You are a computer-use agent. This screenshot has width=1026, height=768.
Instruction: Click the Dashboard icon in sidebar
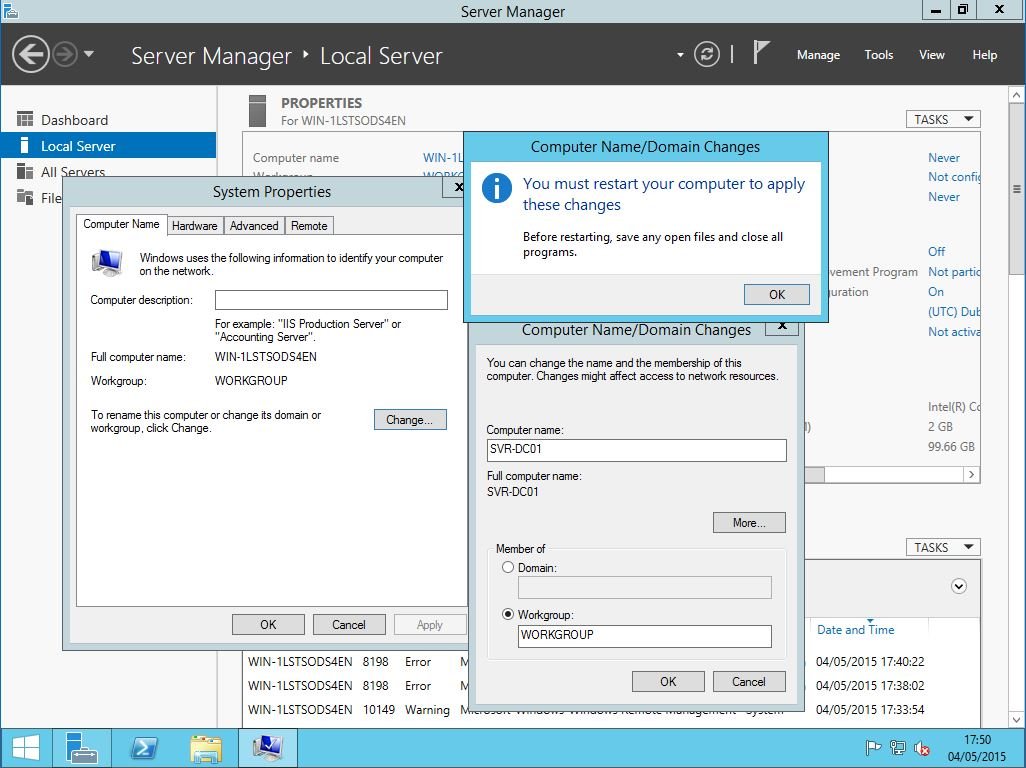(x=25, y=120)
